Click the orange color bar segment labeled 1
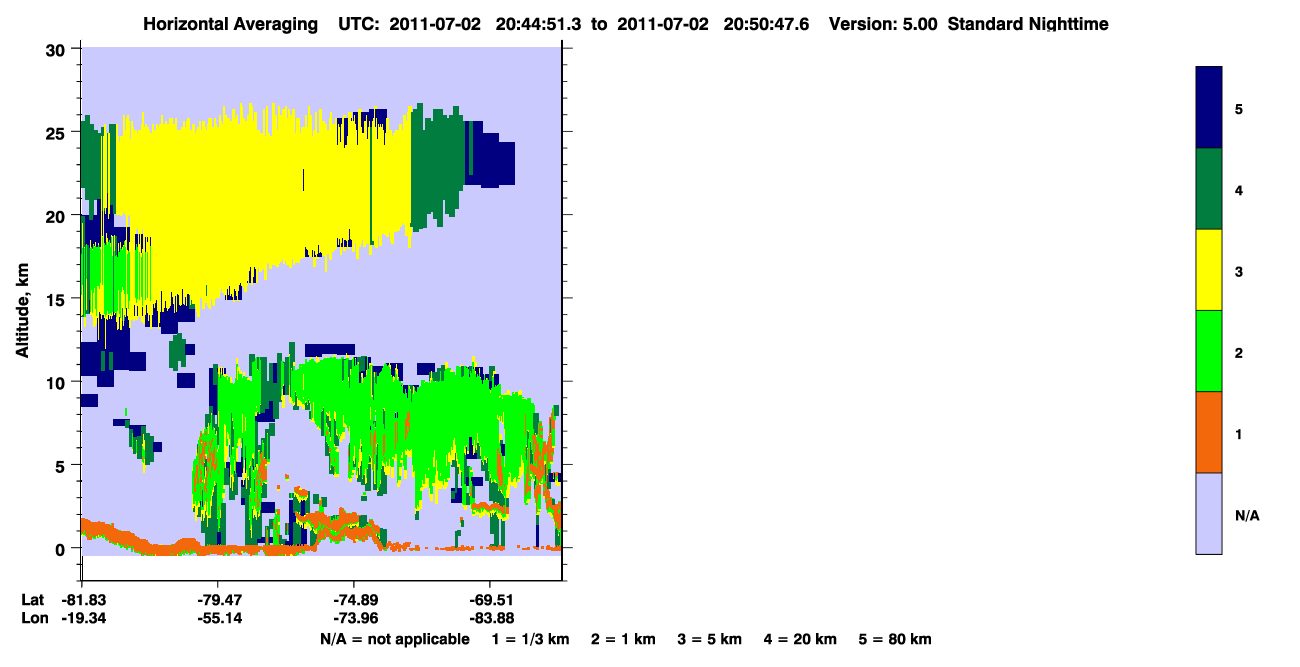Screen dimensions: 1300x667 point(1209,432)
